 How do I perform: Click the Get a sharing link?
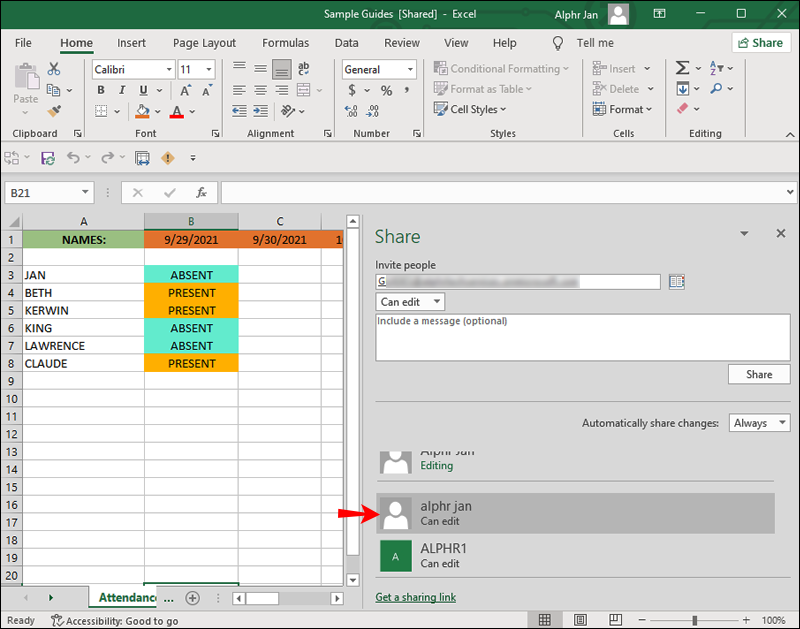click(416, 597)
